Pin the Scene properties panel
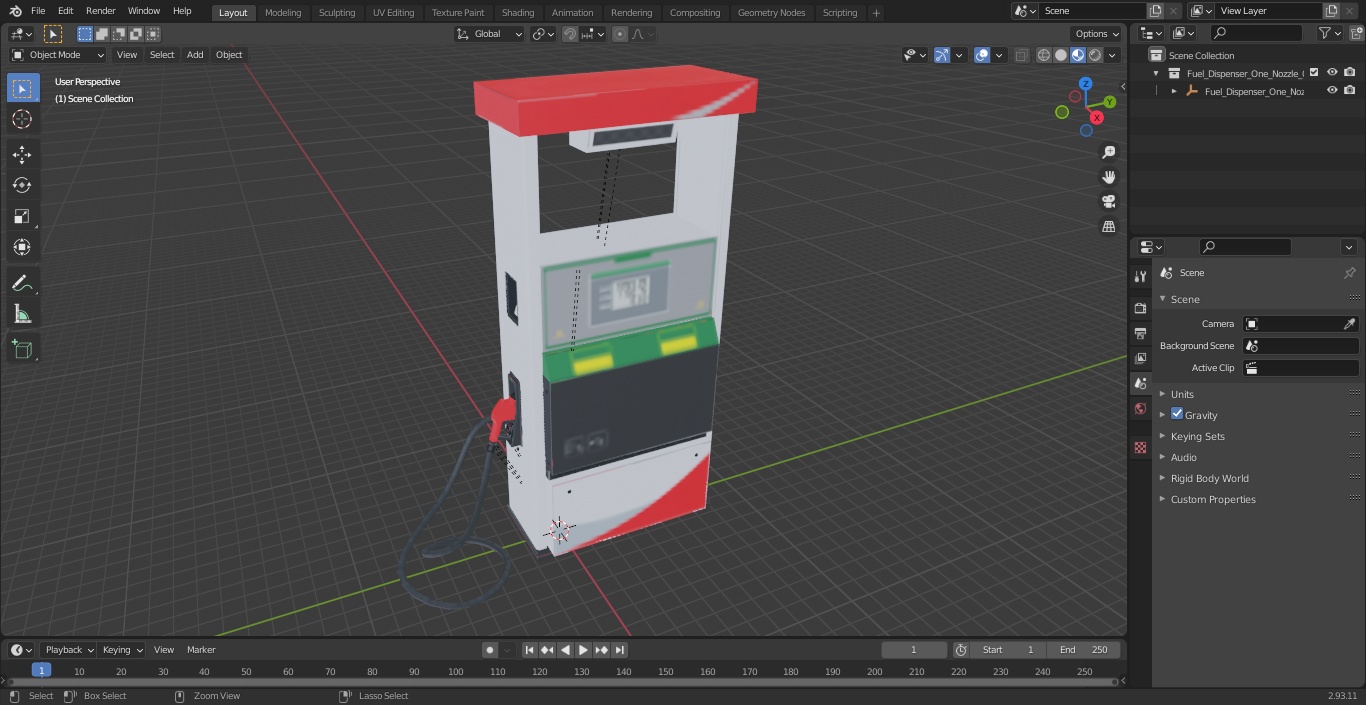 click(x=1349, y=273)
